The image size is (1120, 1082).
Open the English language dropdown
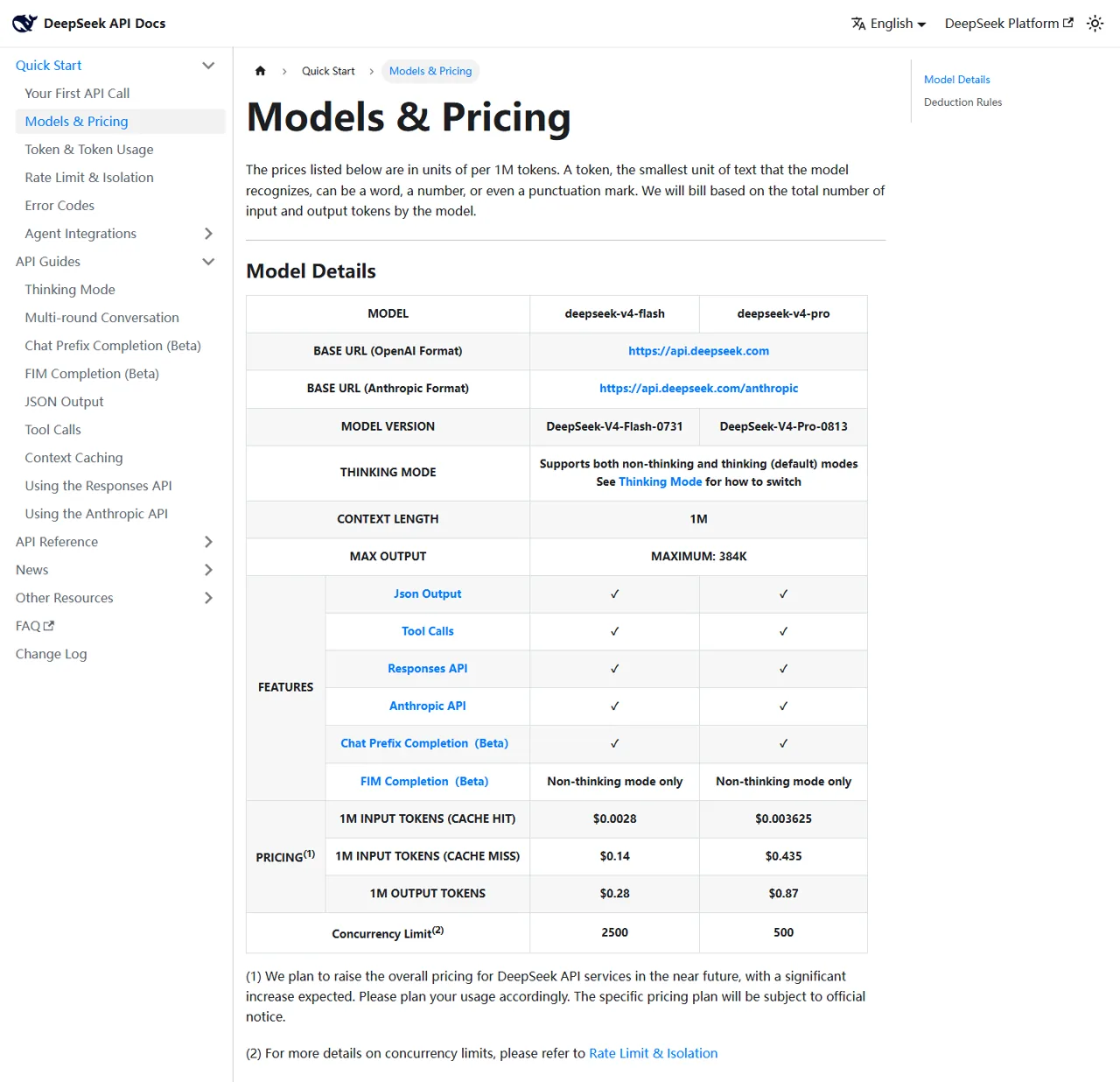click(889, 24)
